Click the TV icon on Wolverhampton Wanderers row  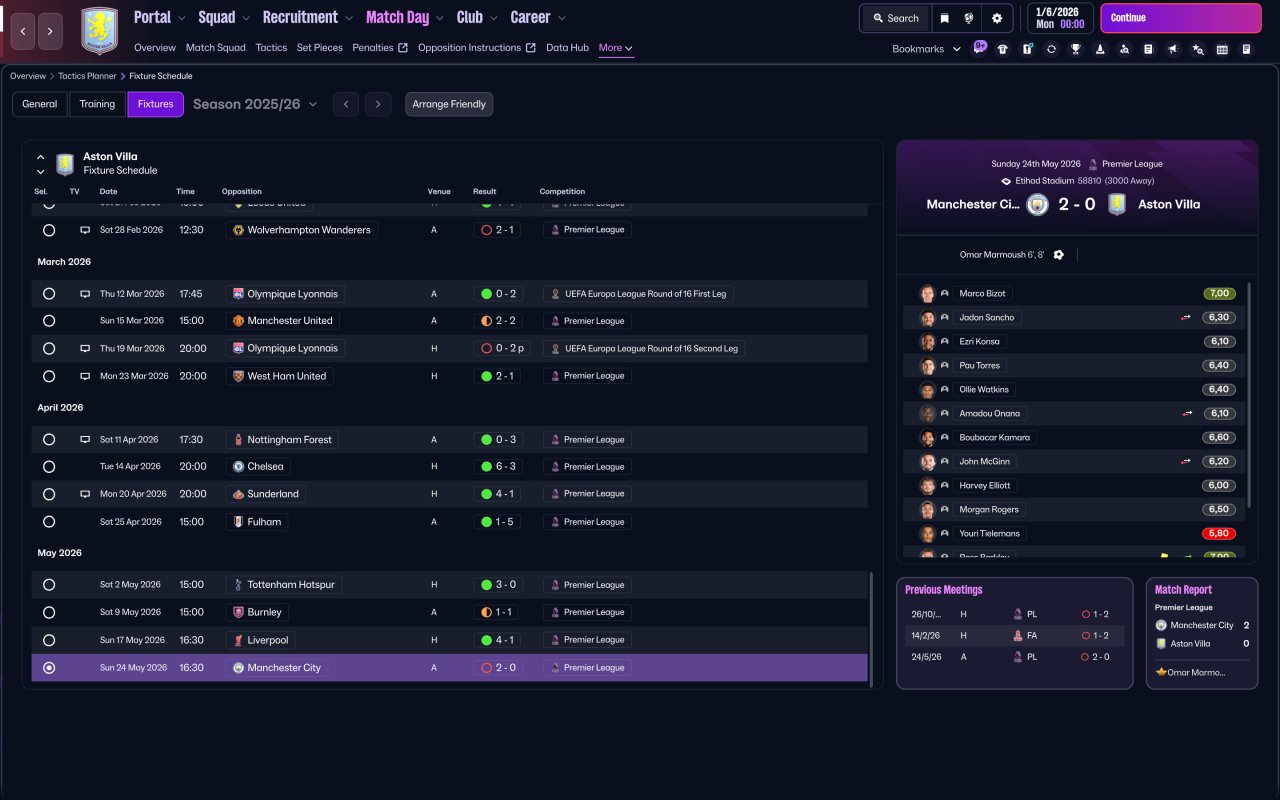point(85,230)
